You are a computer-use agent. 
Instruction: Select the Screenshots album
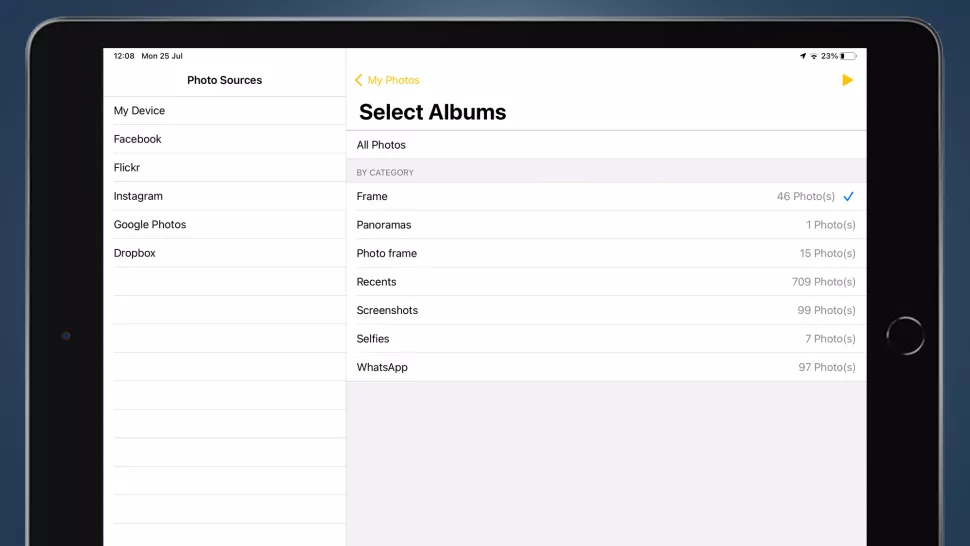tap(606, 310)
